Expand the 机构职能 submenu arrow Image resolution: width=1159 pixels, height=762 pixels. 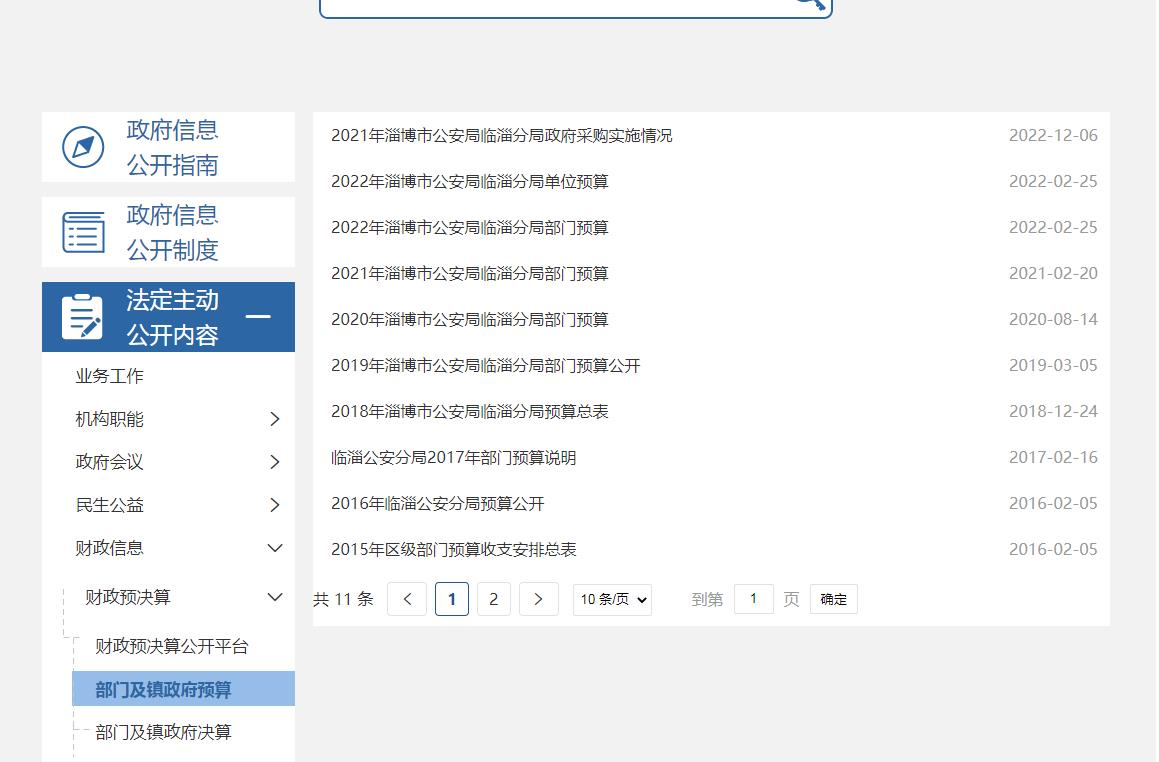tap(275, 419)
